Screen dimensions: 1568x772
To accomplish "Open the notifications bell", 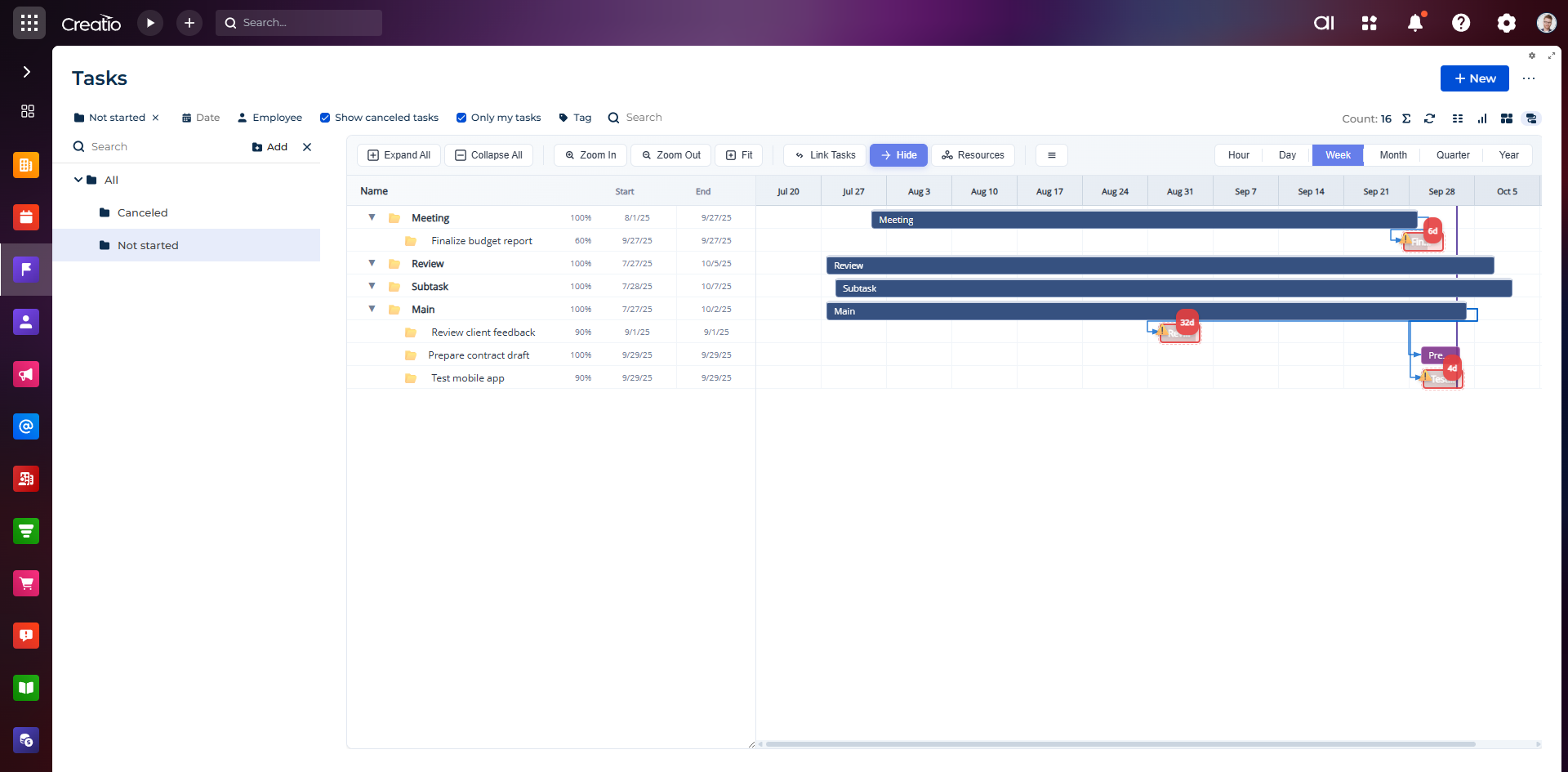I will [x=1415, y=23].
